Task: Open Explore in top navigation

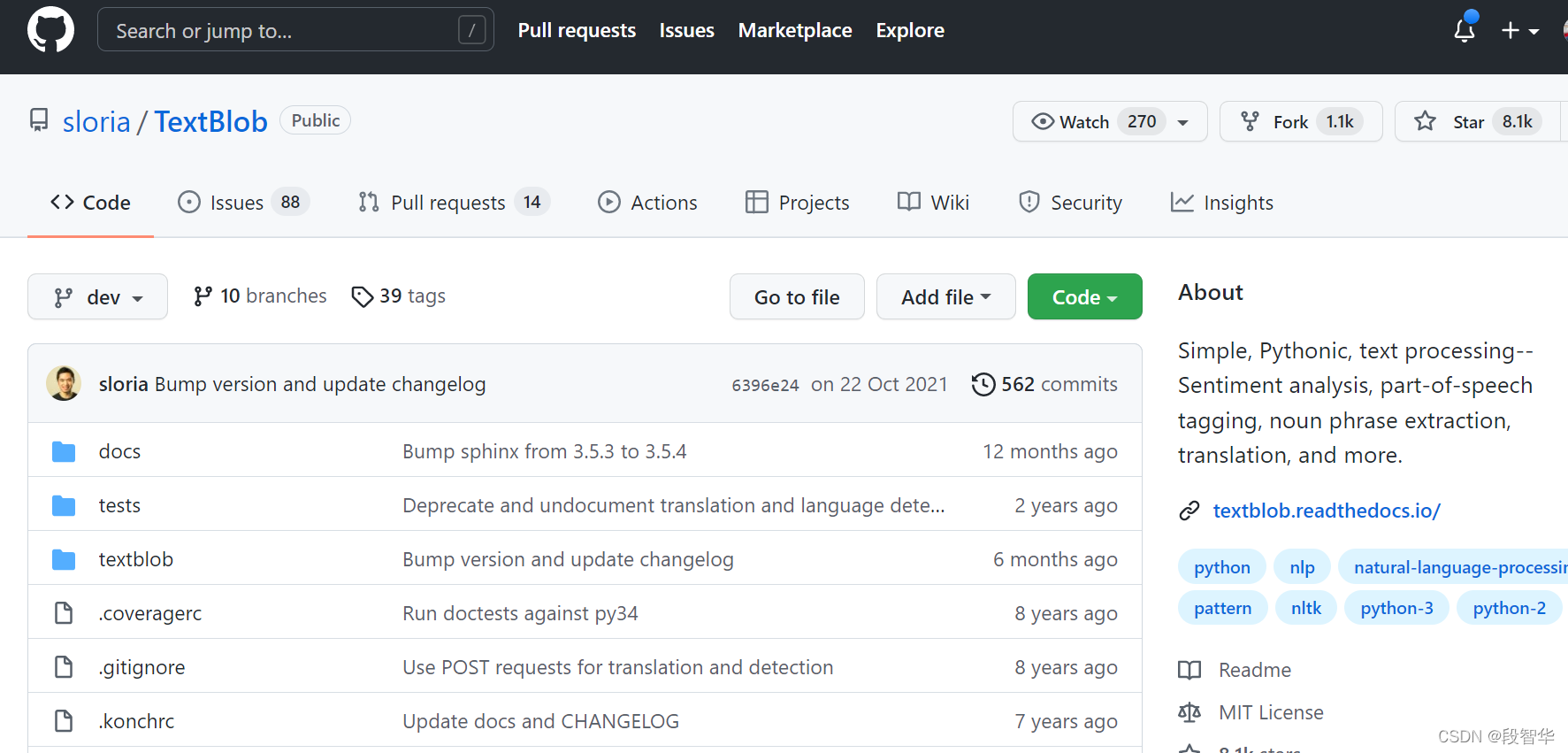Action: tap(910, 30)
